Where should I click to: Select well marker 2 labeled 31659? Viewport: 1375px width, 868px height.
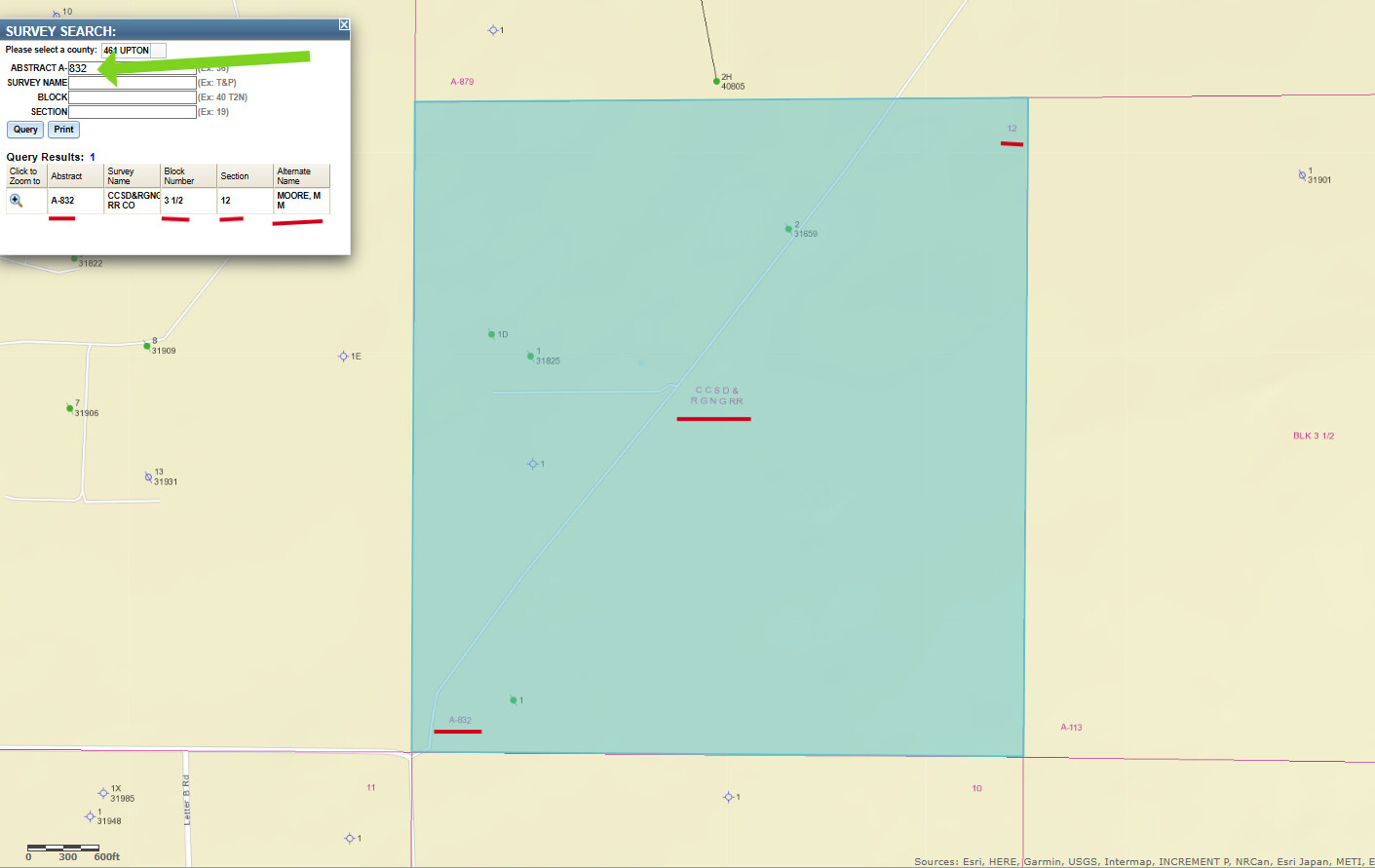(788, 229)
